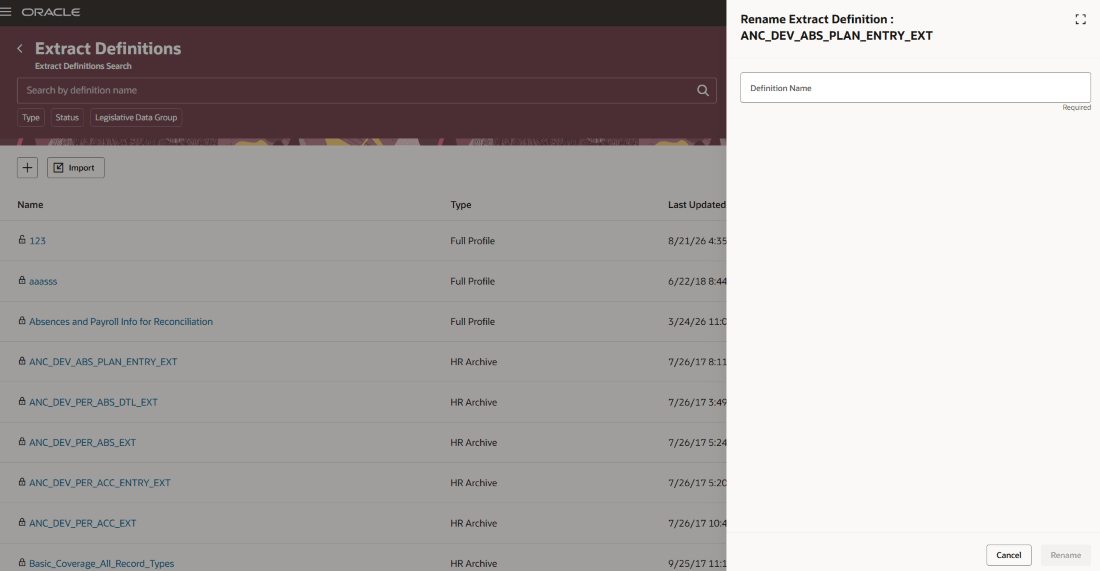The height and width of the screenshot is (571, 1100).
Task: Click the Oracle logo
Action: pos(51,12)
